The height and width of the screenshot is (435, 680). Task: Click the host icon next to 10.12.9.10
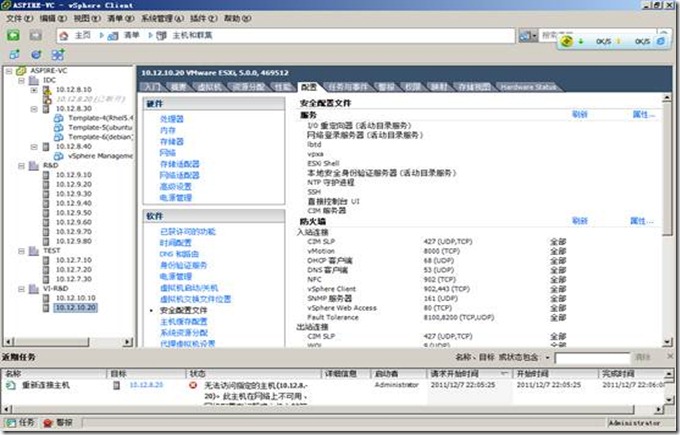[46, 175]
